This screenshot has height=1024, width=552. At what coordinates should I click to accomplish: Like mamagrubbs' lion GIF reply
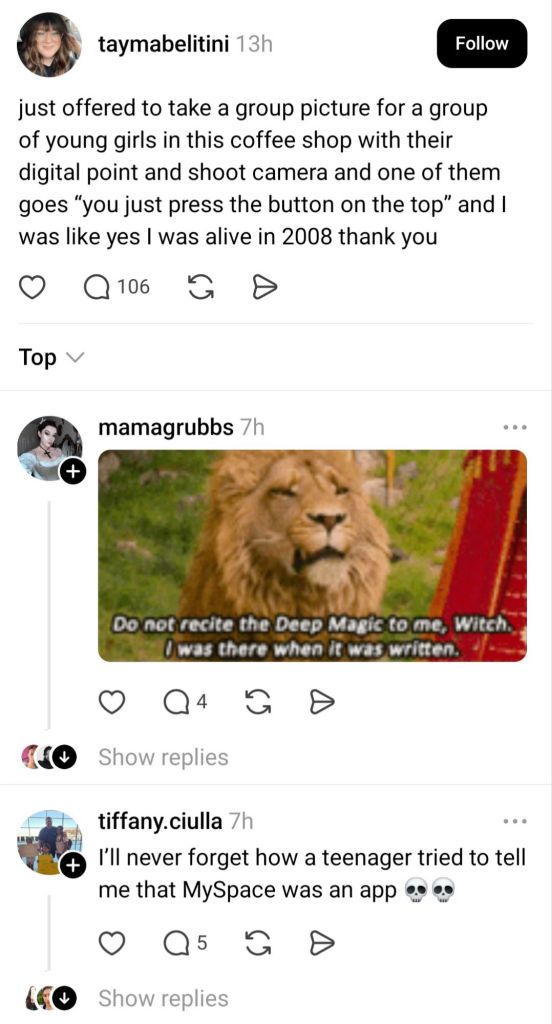112,702
